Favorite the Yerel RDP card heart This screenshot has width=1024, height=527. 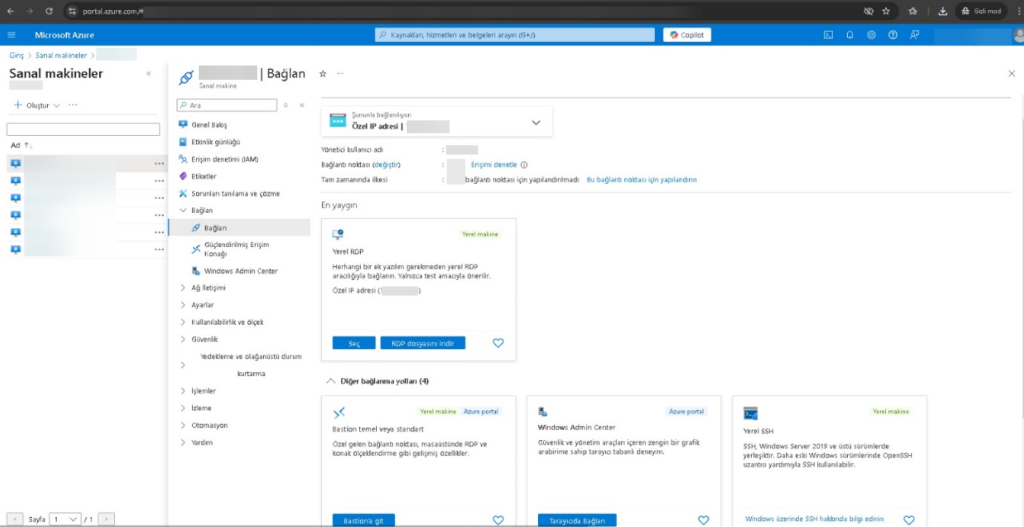(498, 343)
